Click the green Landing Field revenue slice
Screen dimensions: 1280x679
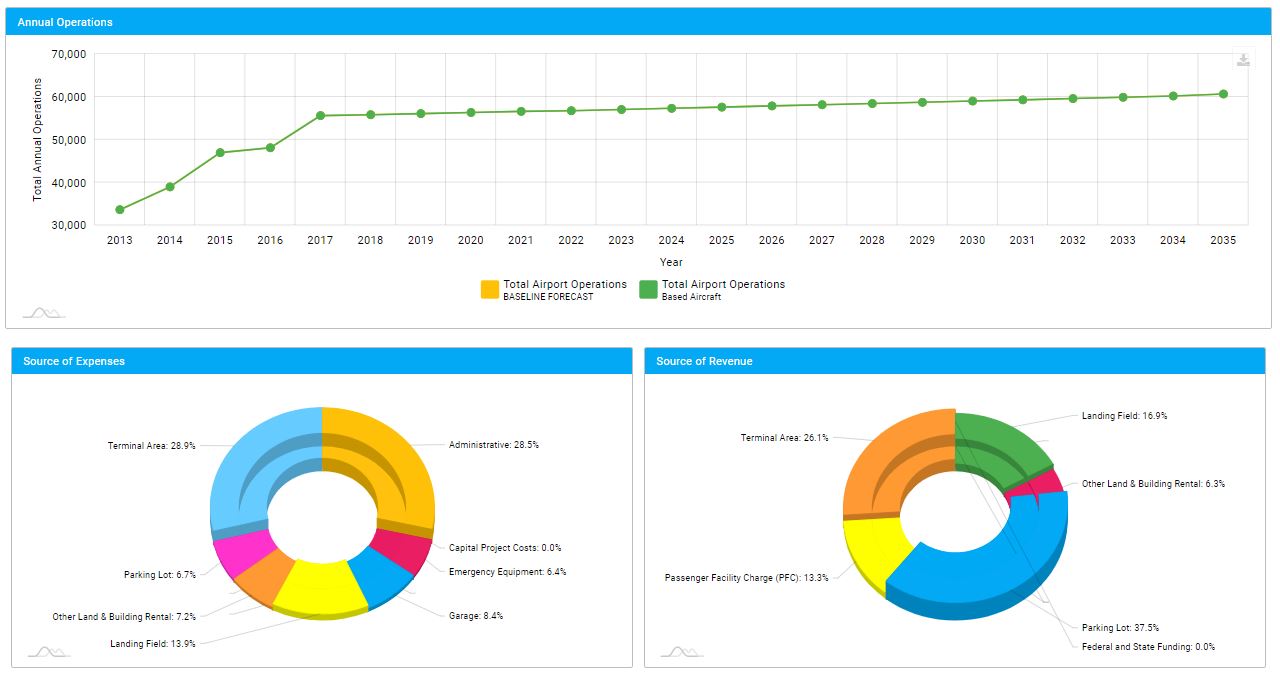(x=1005, y=445)
